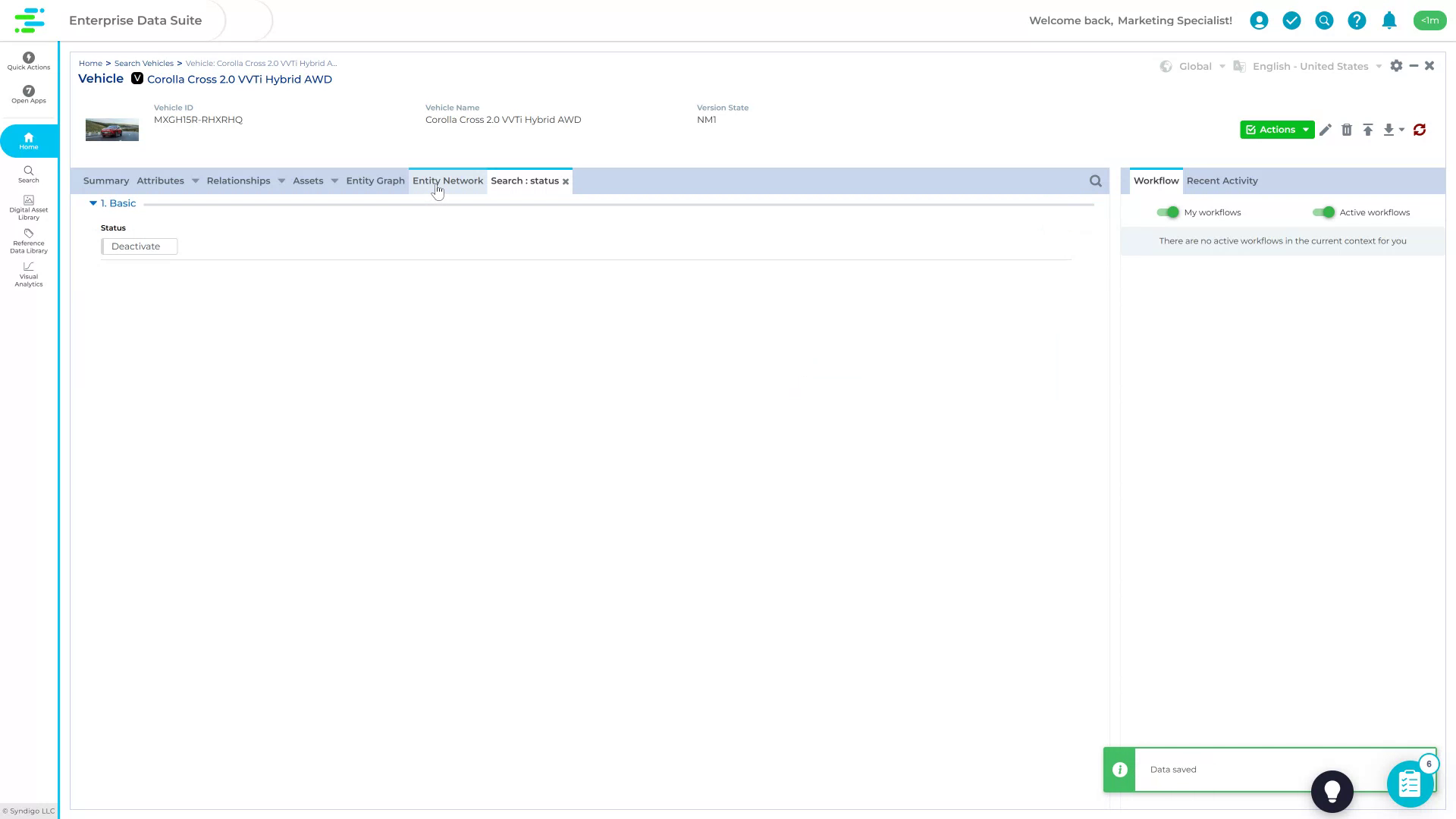1456x819 pixels.
Task: Disable the Active workflows toggle
Action: tap(1325, 212)
